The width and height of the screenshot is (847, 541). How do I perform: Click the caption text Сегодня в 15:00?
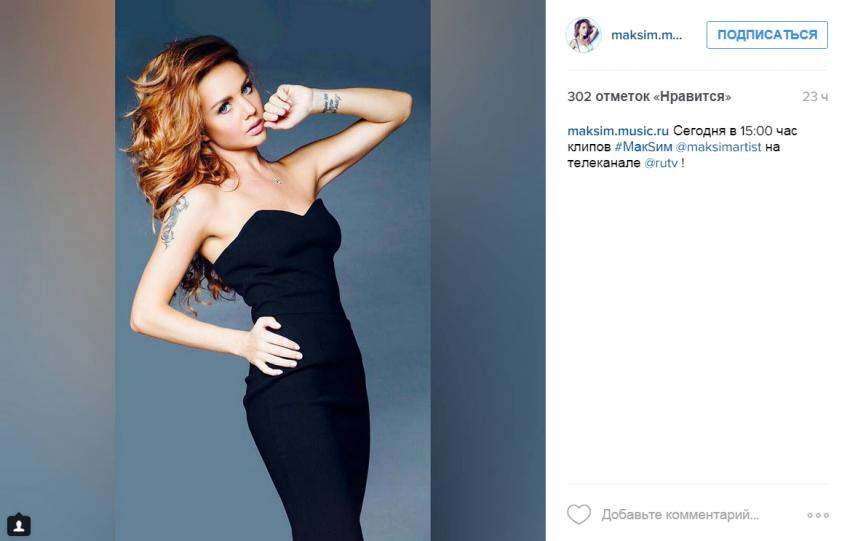722,131
